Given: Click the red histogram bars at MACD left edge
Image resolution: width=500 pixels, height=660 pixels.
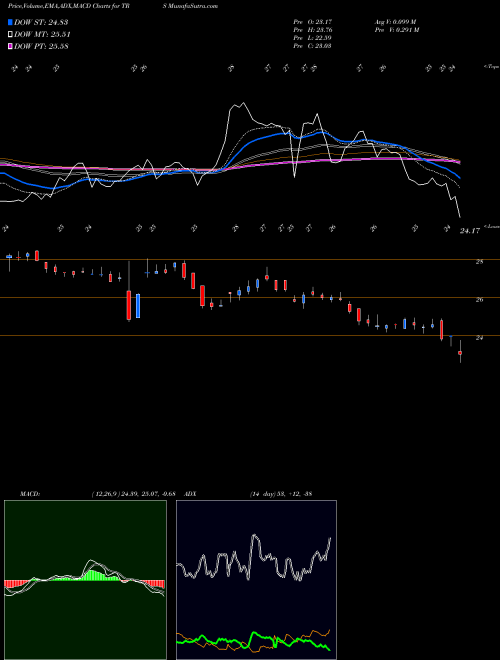Looking at the screenshot, I should (x=16, y=584).
